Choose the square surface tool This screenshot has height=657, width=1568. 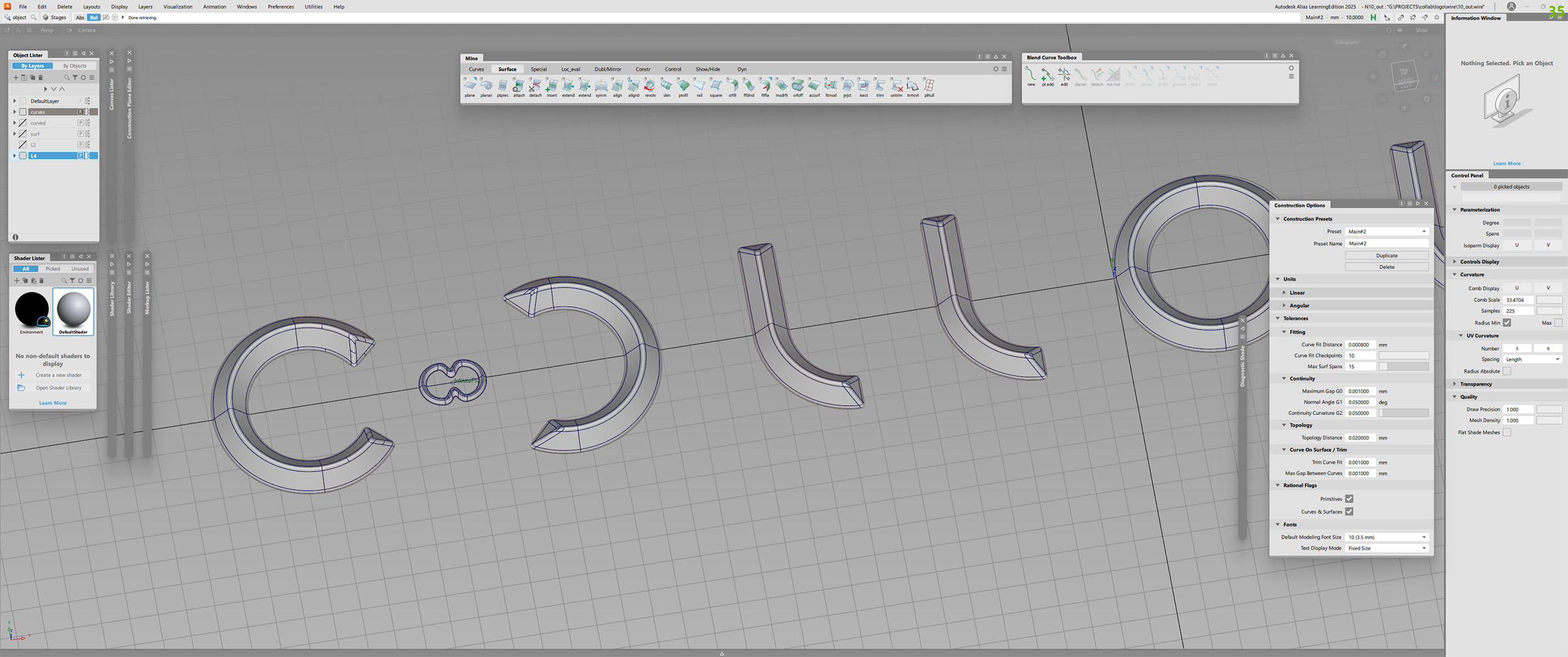coord(715,86)
